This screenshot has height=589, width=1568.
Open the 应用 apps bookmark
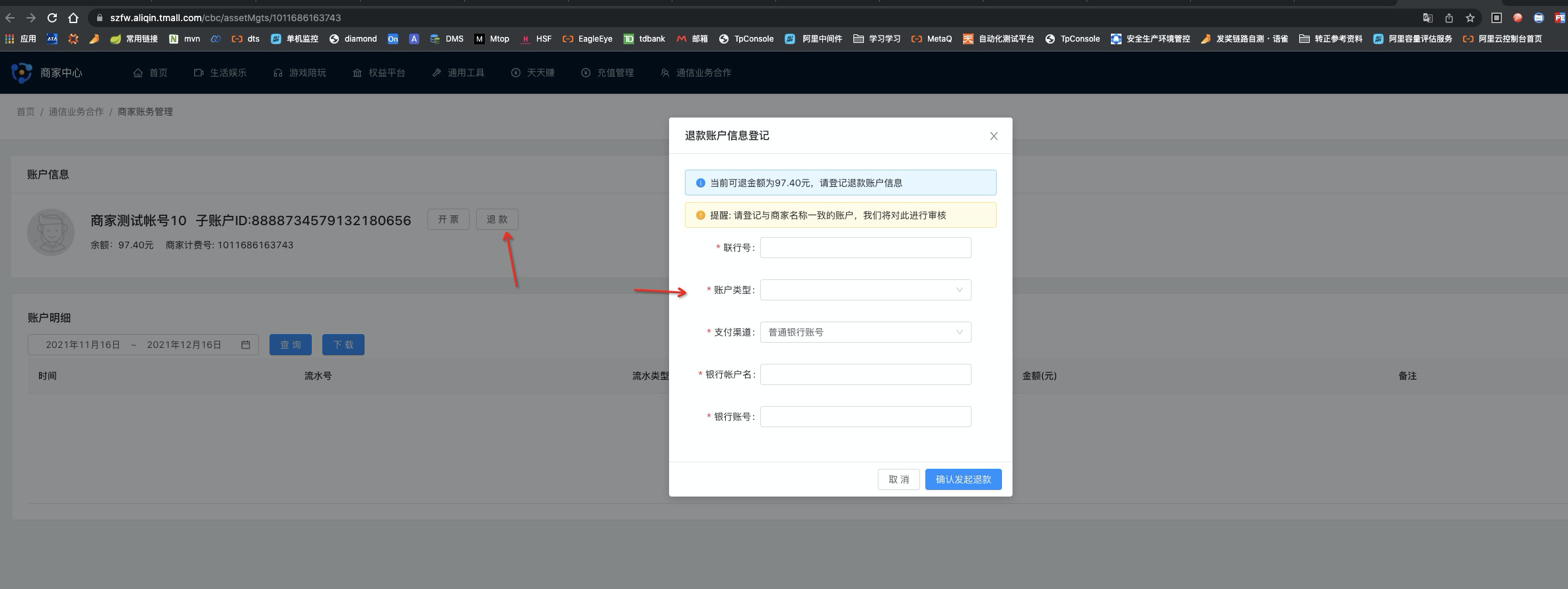pyautogui.click(x=20, y=39)
